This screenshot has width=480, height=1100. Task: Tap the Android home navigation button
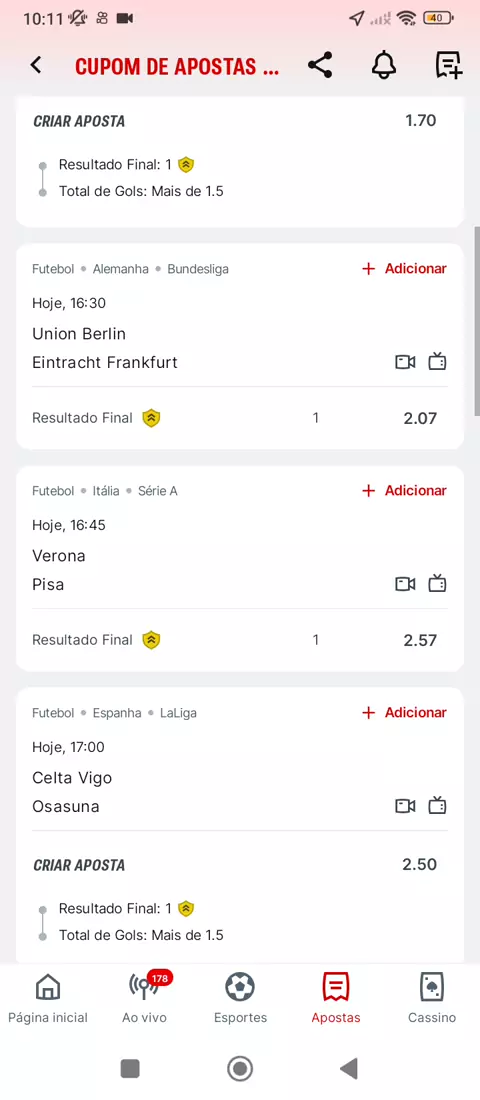[240, 1068]
